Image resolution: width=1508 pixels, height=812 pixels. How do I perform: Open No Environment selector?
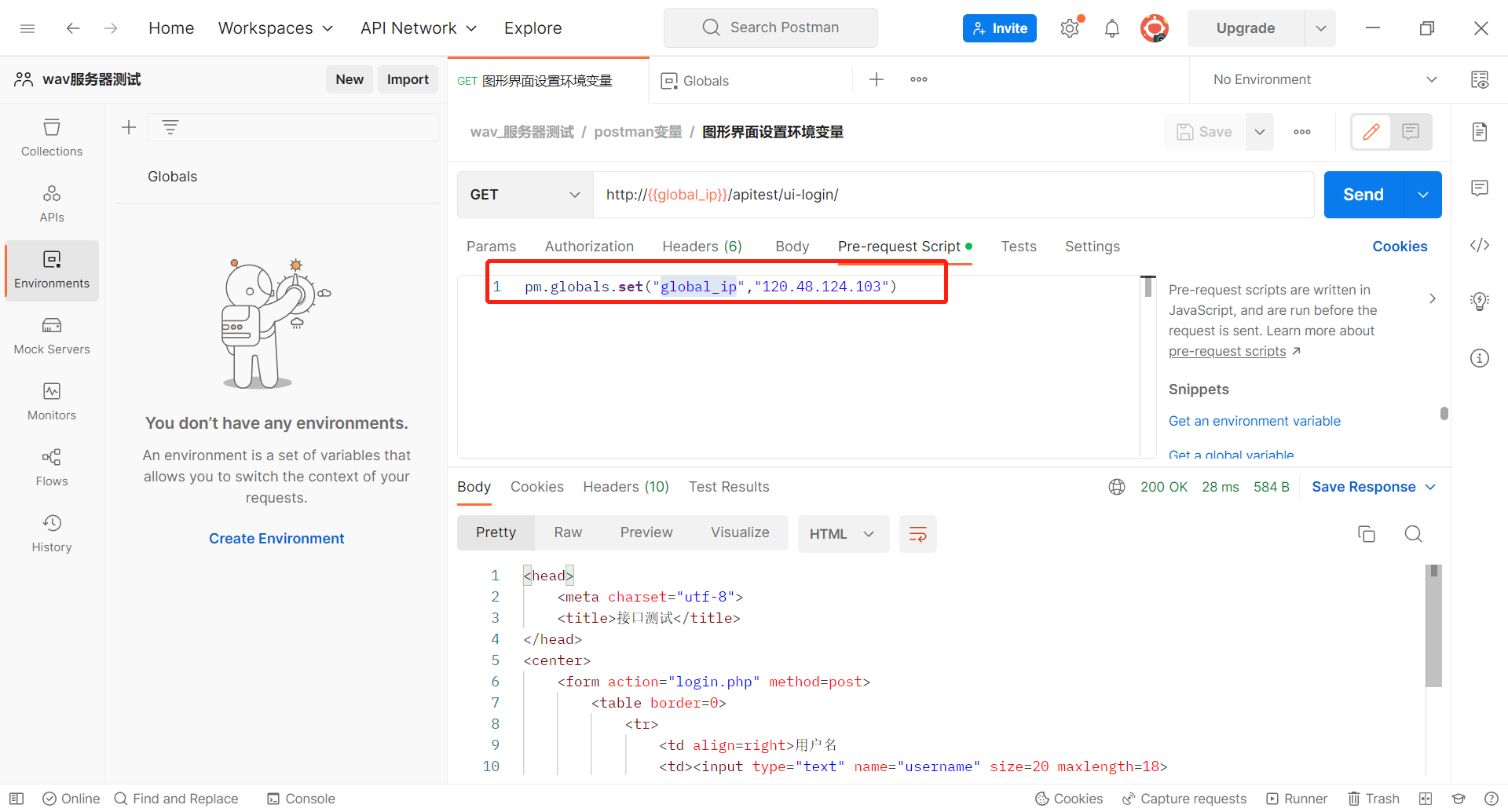pos(1325,79)
